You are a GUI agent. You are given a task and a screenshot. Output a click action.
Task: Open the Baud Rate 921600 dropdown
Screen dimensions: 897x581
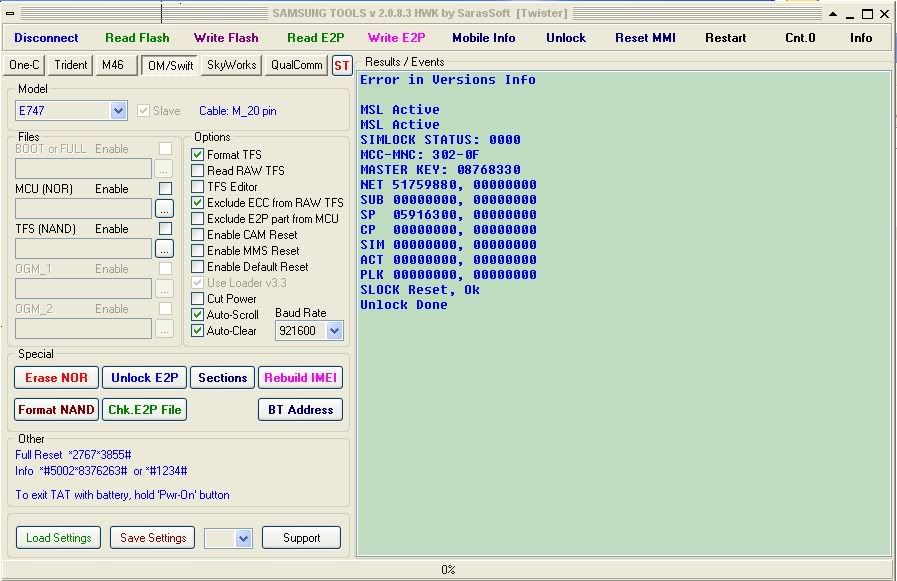(x=335, y=331)
